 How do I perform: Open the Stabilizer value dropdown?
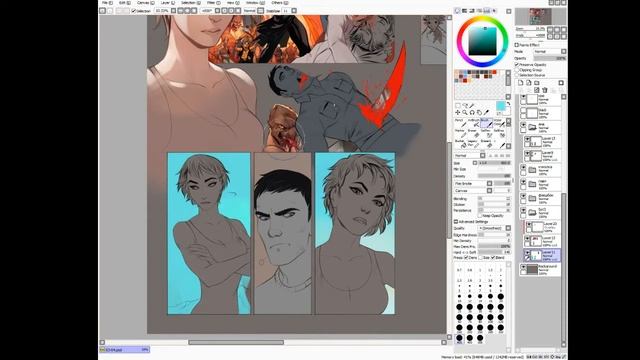coord(294,11)
